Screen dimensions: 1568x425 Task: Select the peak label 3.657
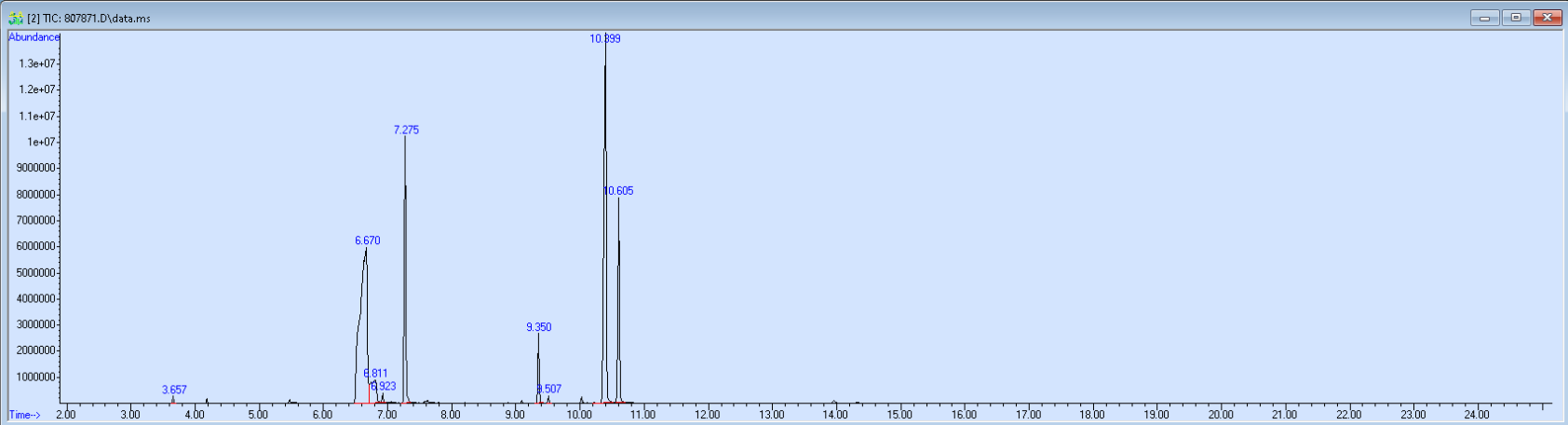click(x=174, y=390)
